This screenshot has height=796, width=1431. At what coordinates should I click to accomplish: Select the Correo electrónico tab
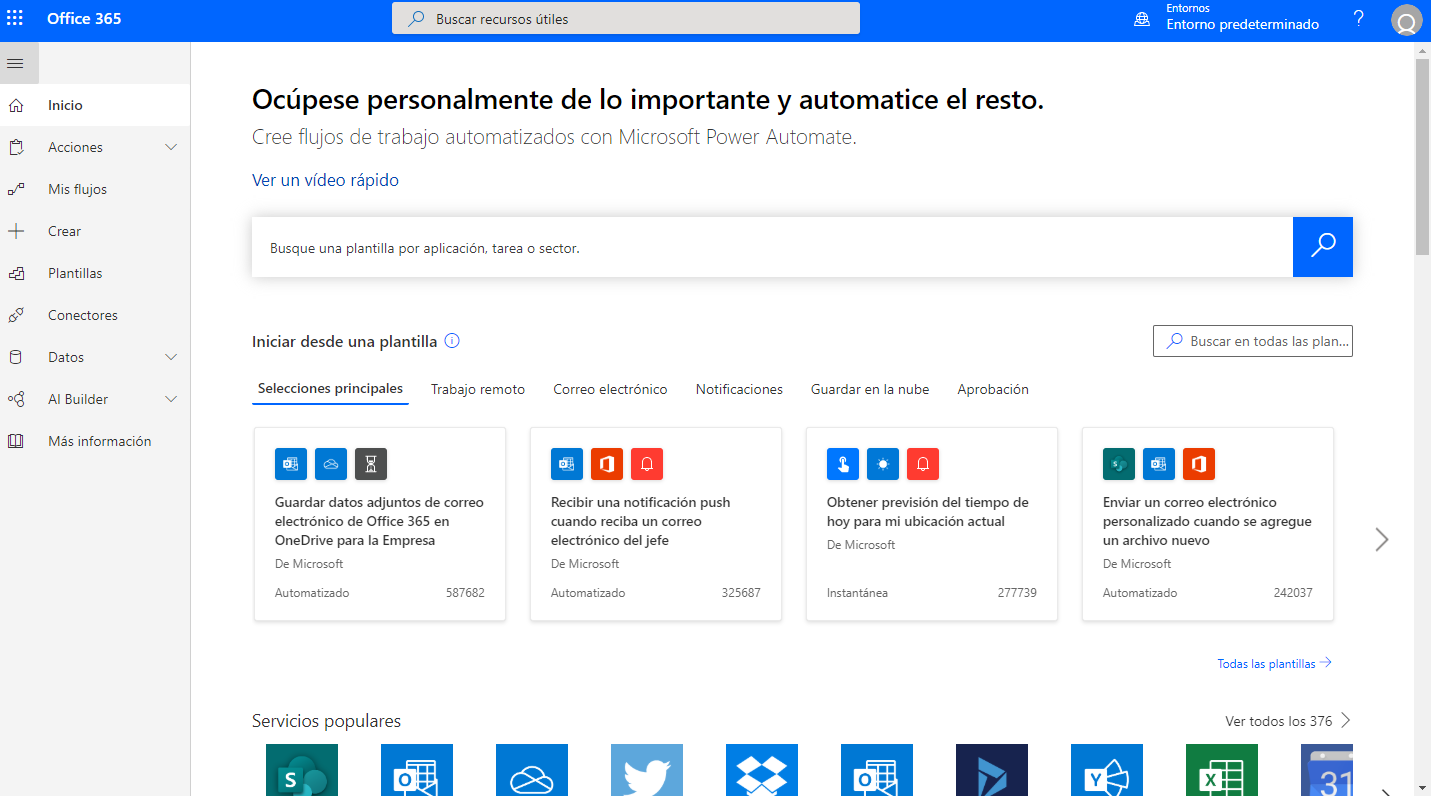pos(610,389)
